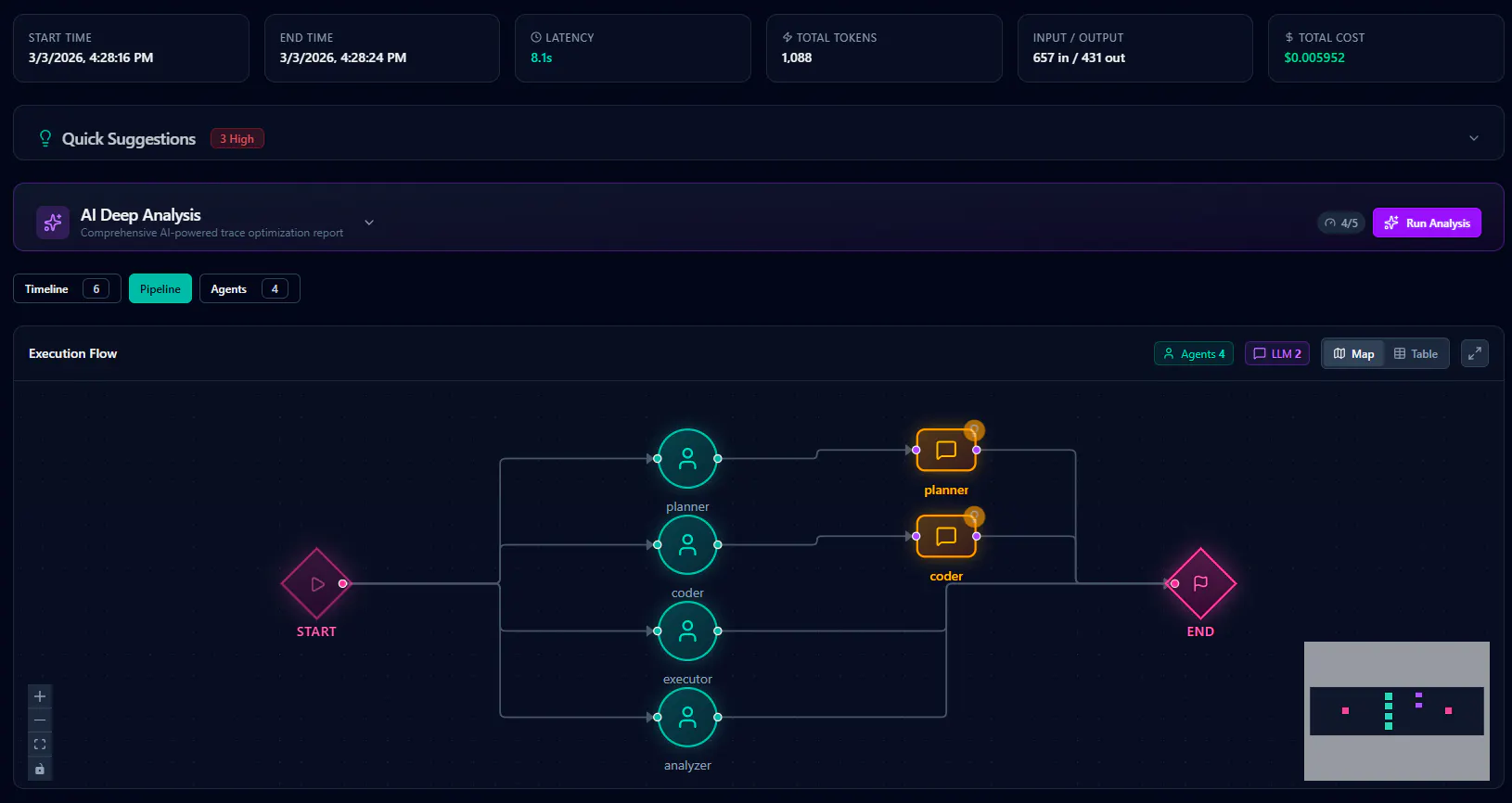Select the analyzer agent circle node

coord(687,717)
